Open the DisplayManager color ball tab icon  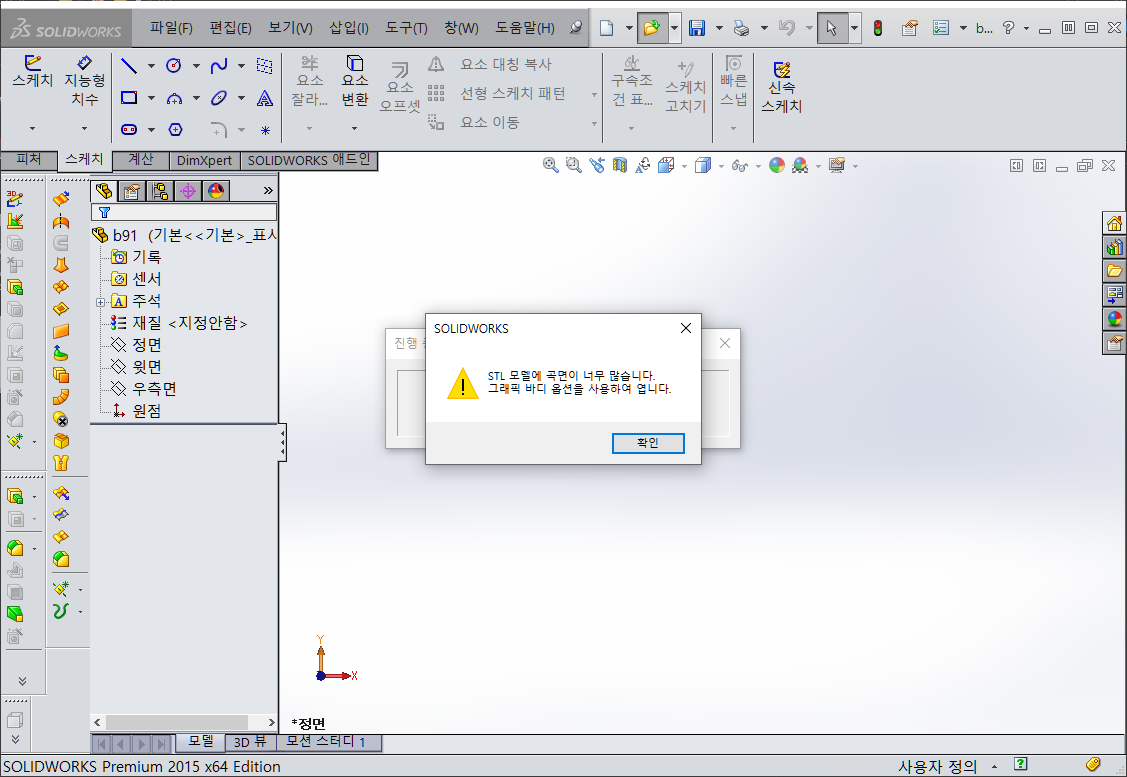(x=216, y=191)
